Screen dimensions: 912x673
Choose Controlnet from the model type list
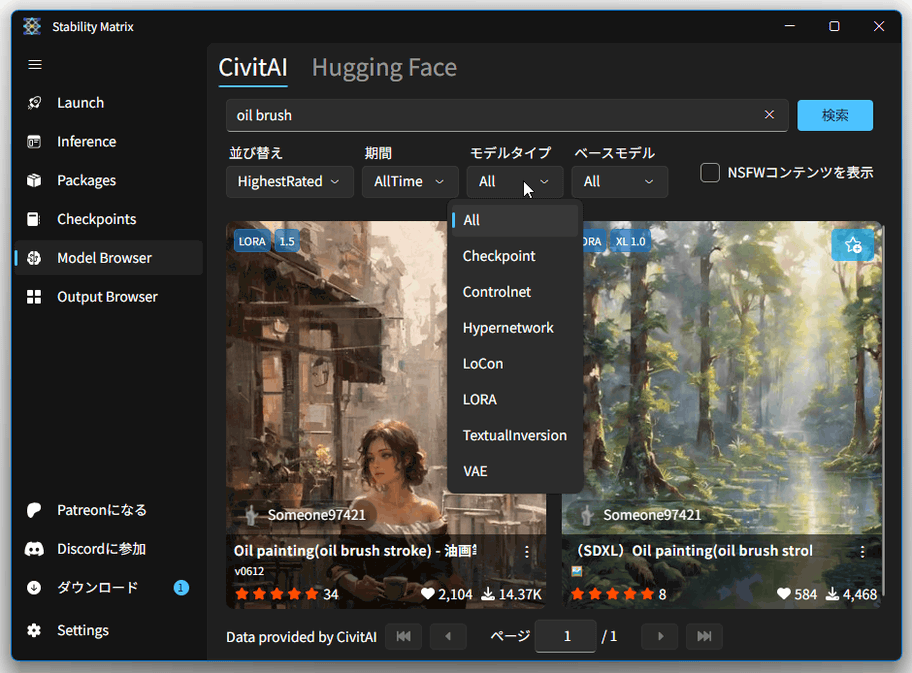[x=515, y=292]
